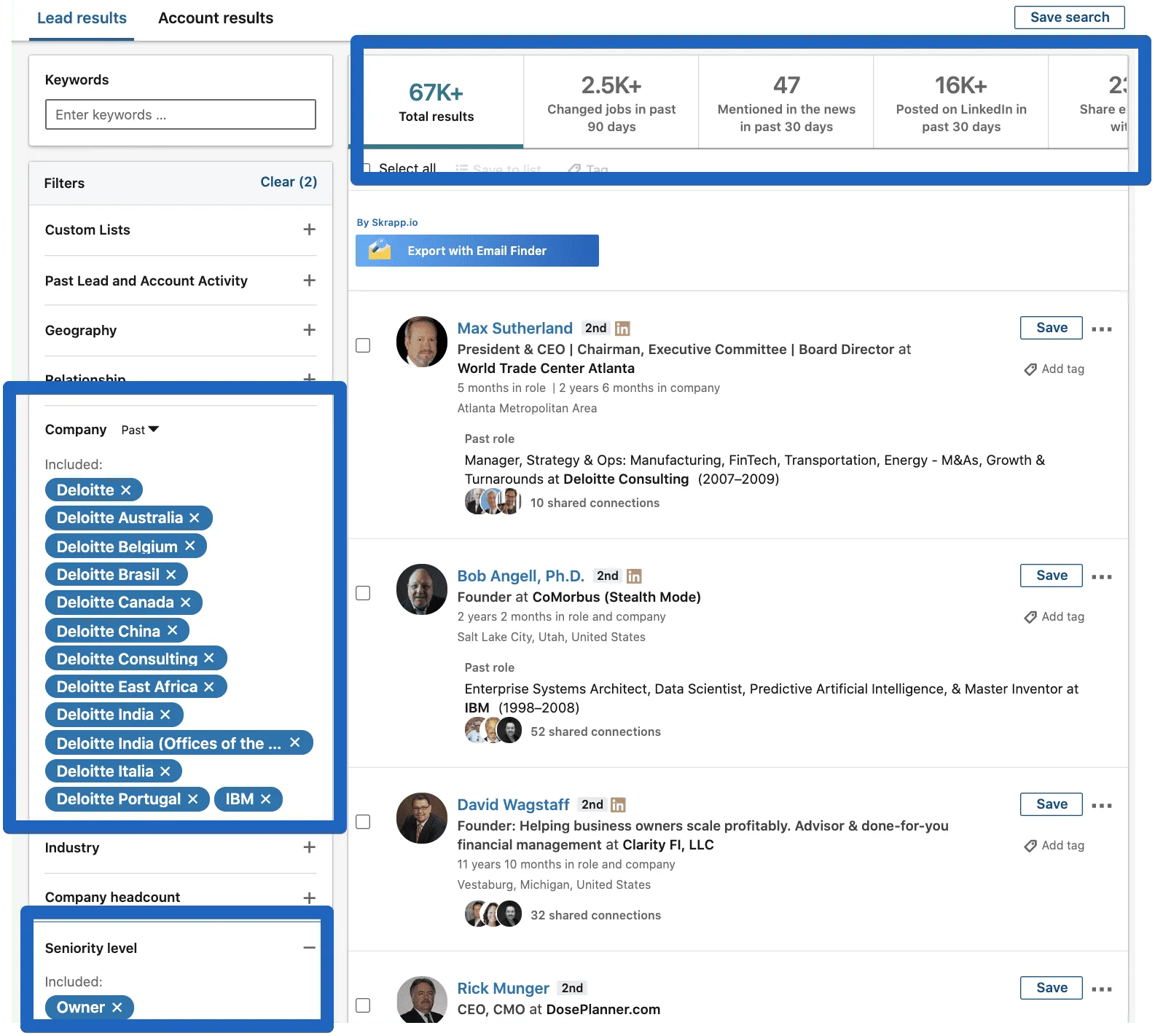Screen dimensions: 1155x1036
Task: Remove the Deloitte East Africa filter chip
Action: (208, 687)
